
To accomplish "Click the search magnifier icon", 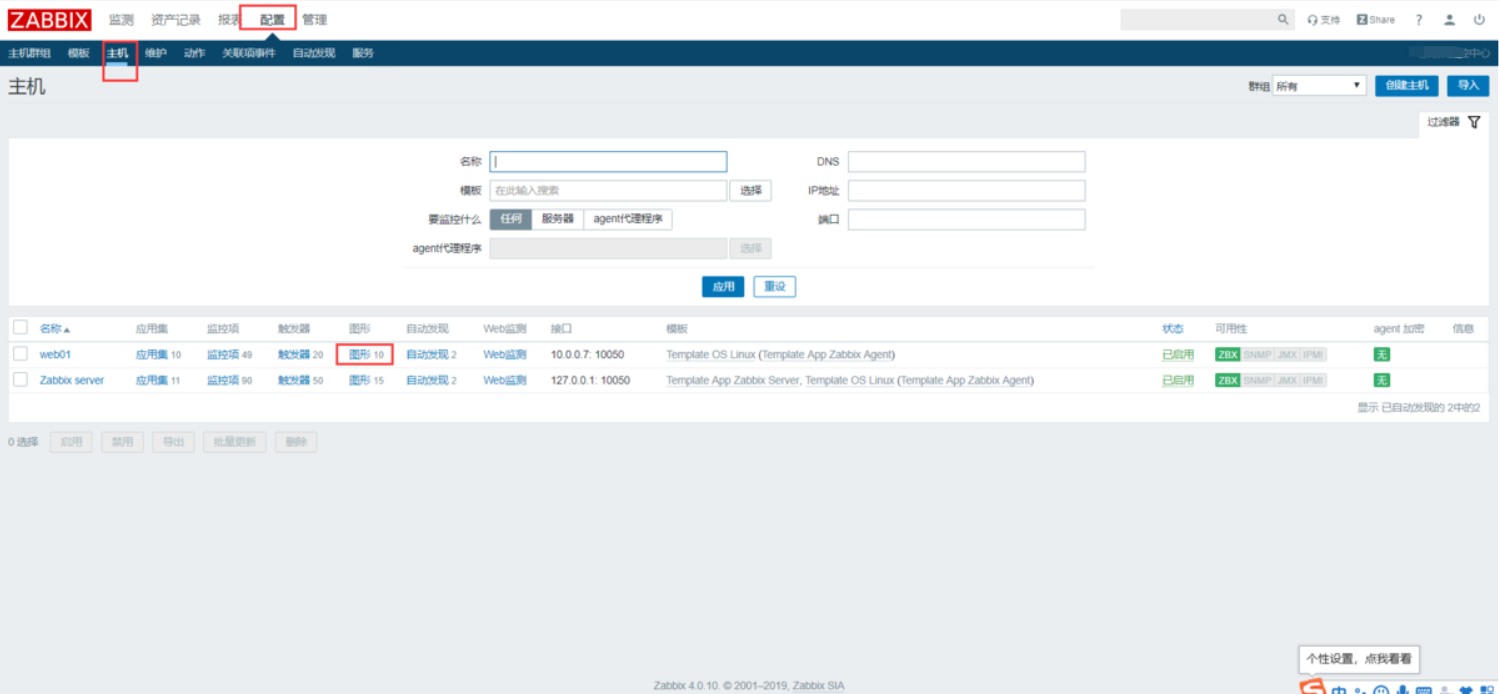I will tap(1283, 19).
